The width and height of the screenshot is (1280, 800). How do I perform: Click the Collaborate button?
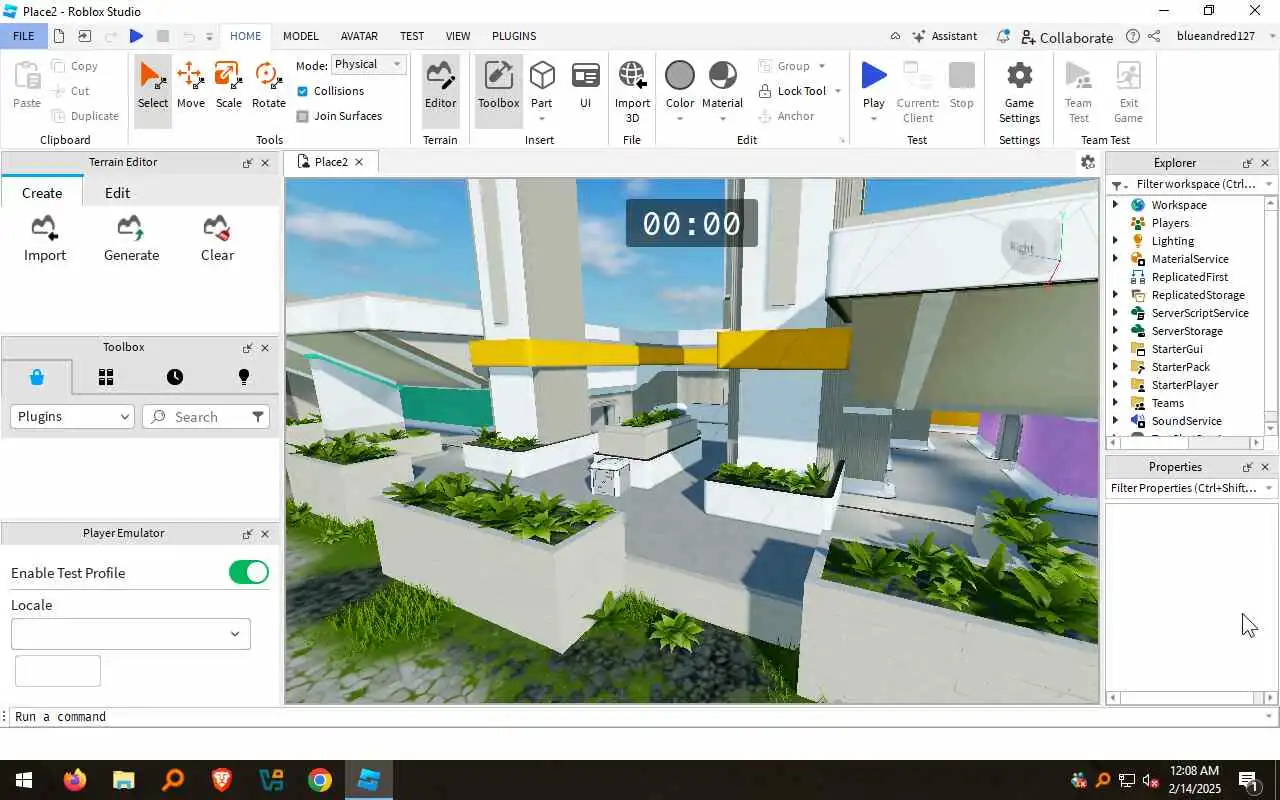pyautogui.click(x=1066, y=37)
